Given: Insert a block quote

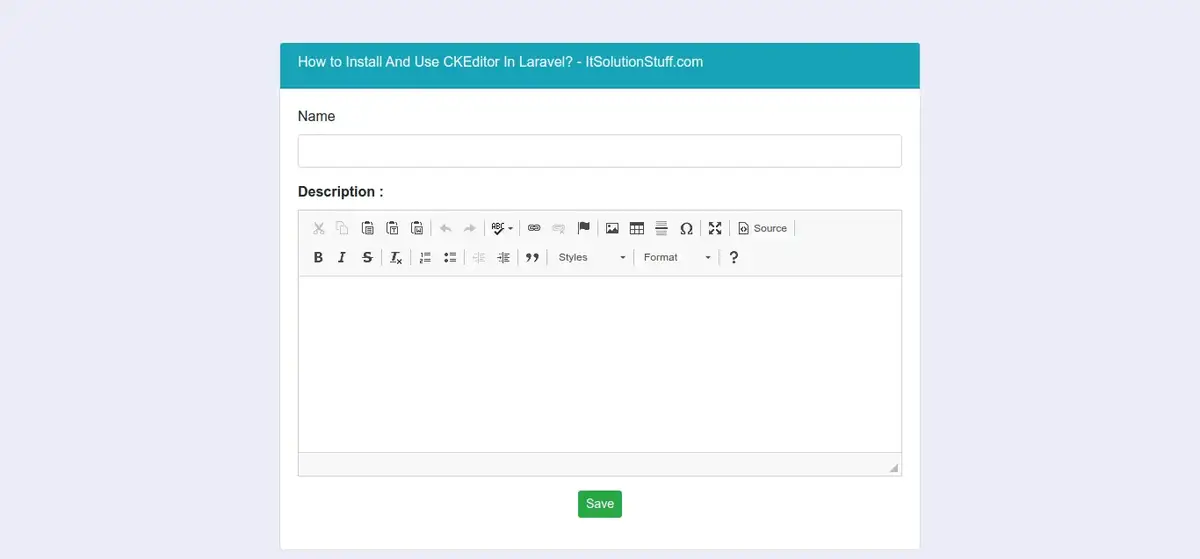Looking at the screenshot, I should tap(532, 258).
